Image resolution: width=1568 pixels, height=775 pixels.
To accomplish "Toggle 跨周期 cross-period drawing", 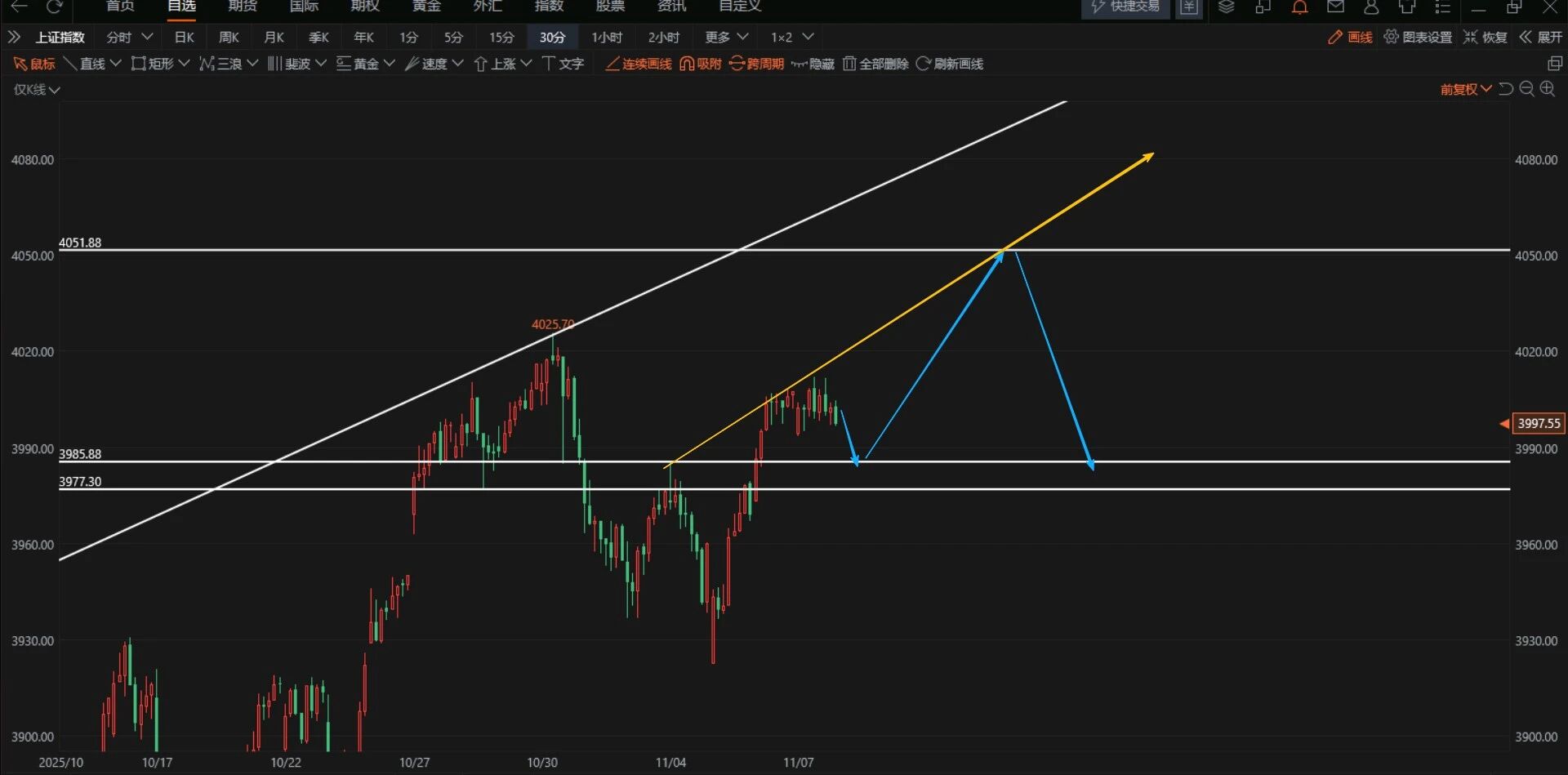I will 756,64.
